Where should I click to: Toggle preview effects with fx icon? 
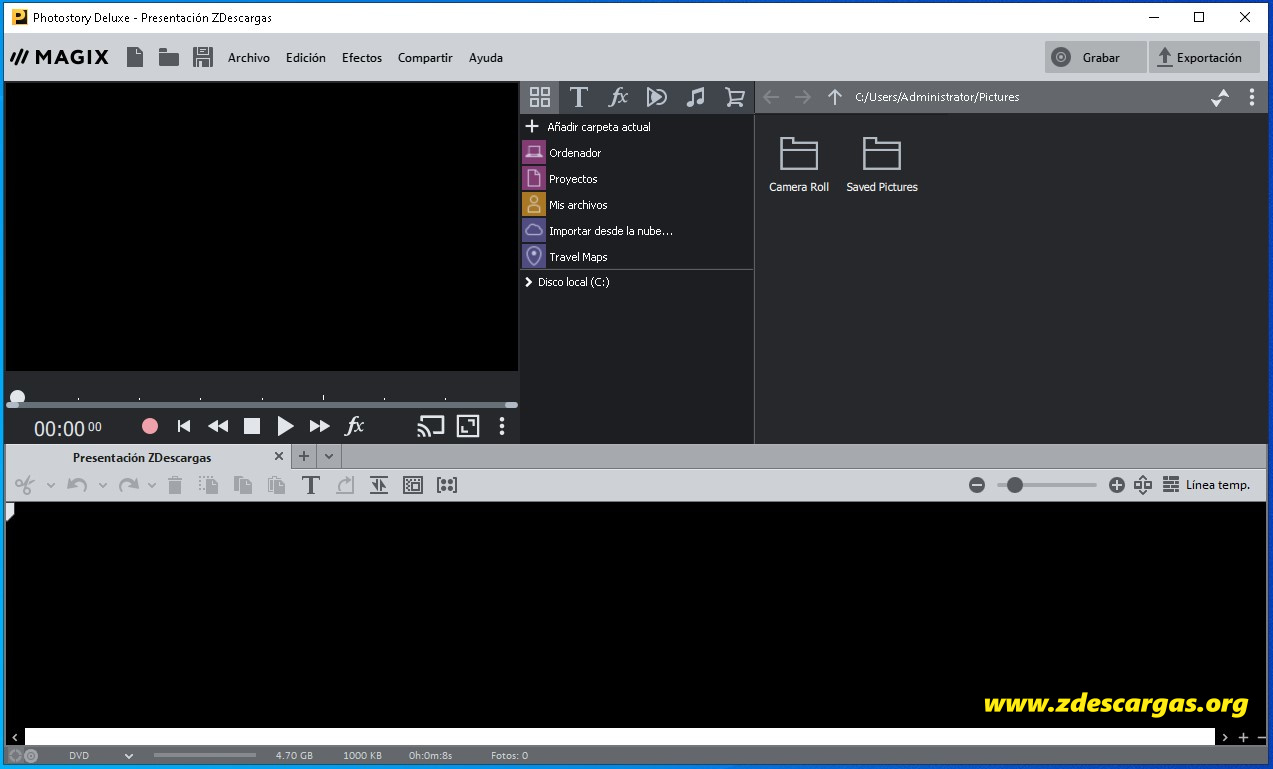pos(354,426)
